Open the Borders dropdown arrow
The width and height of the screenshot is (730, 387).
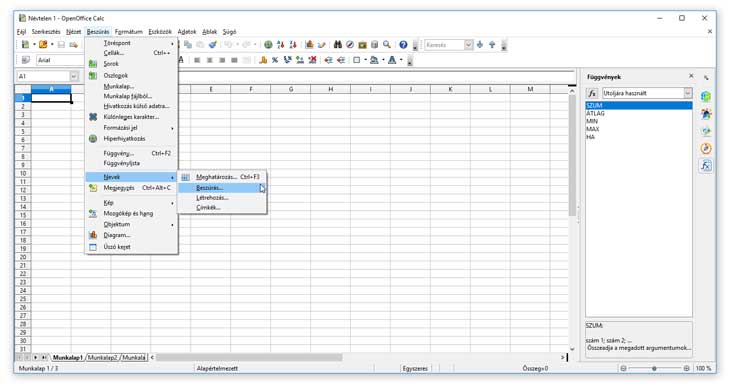365,60
